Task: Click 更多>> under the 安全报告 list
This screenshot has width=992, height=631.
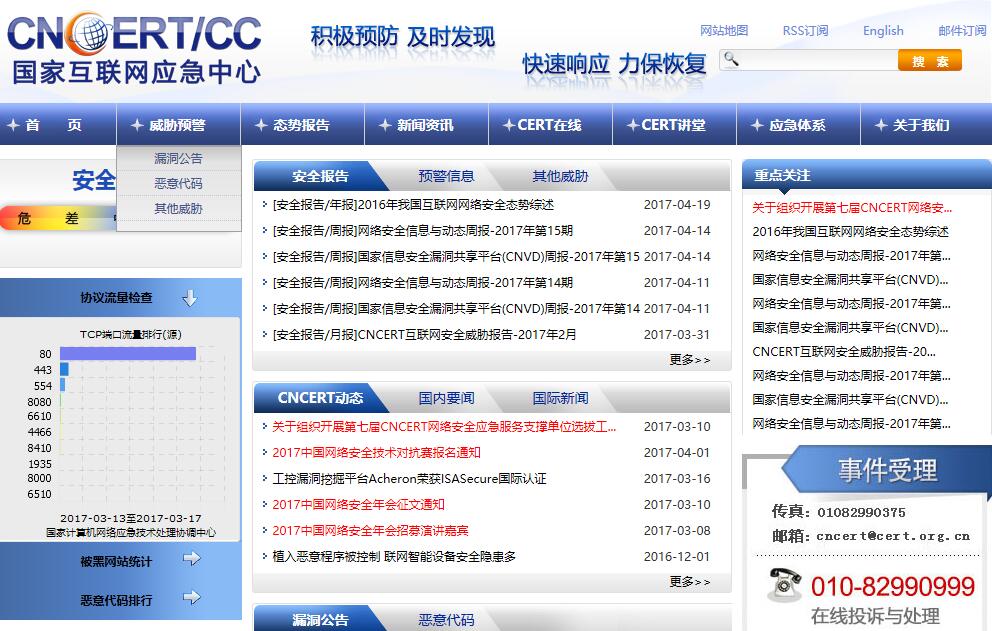Action: (690, 359)
